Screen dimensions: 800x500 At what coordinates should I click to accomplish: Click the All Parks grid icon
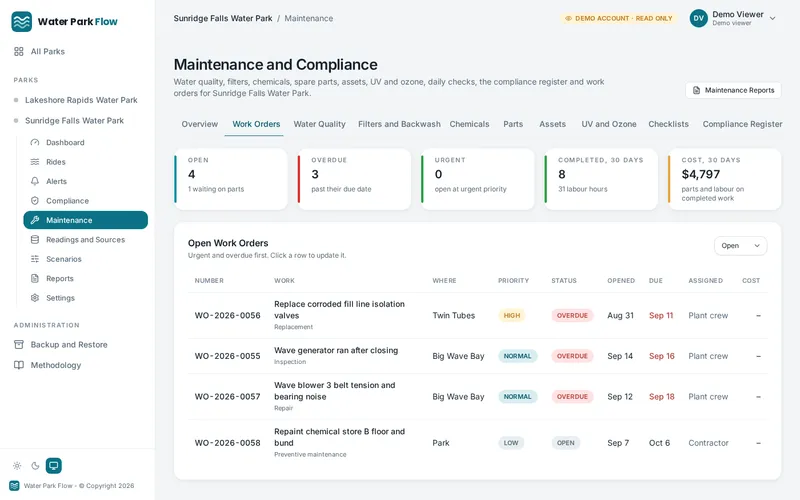click(19, 52)
